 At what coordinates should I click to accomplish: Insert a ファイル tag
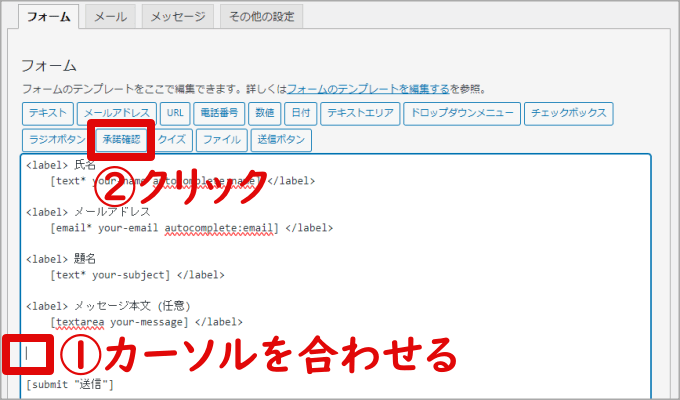pos(222,140)
